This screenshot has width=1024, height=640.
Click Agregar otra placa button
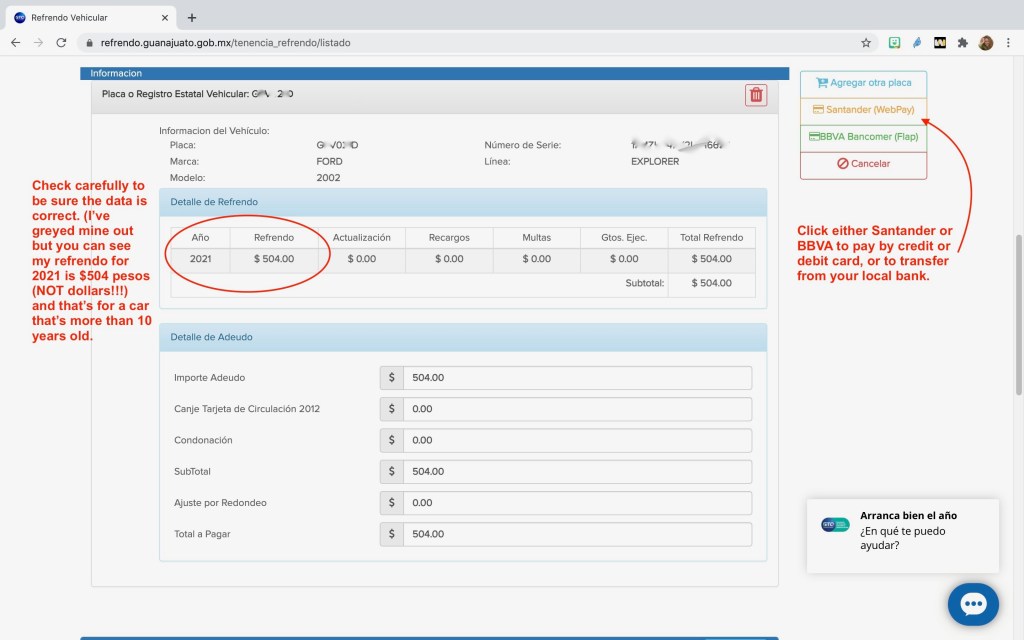pyautogui.click(x=863, y=83)
